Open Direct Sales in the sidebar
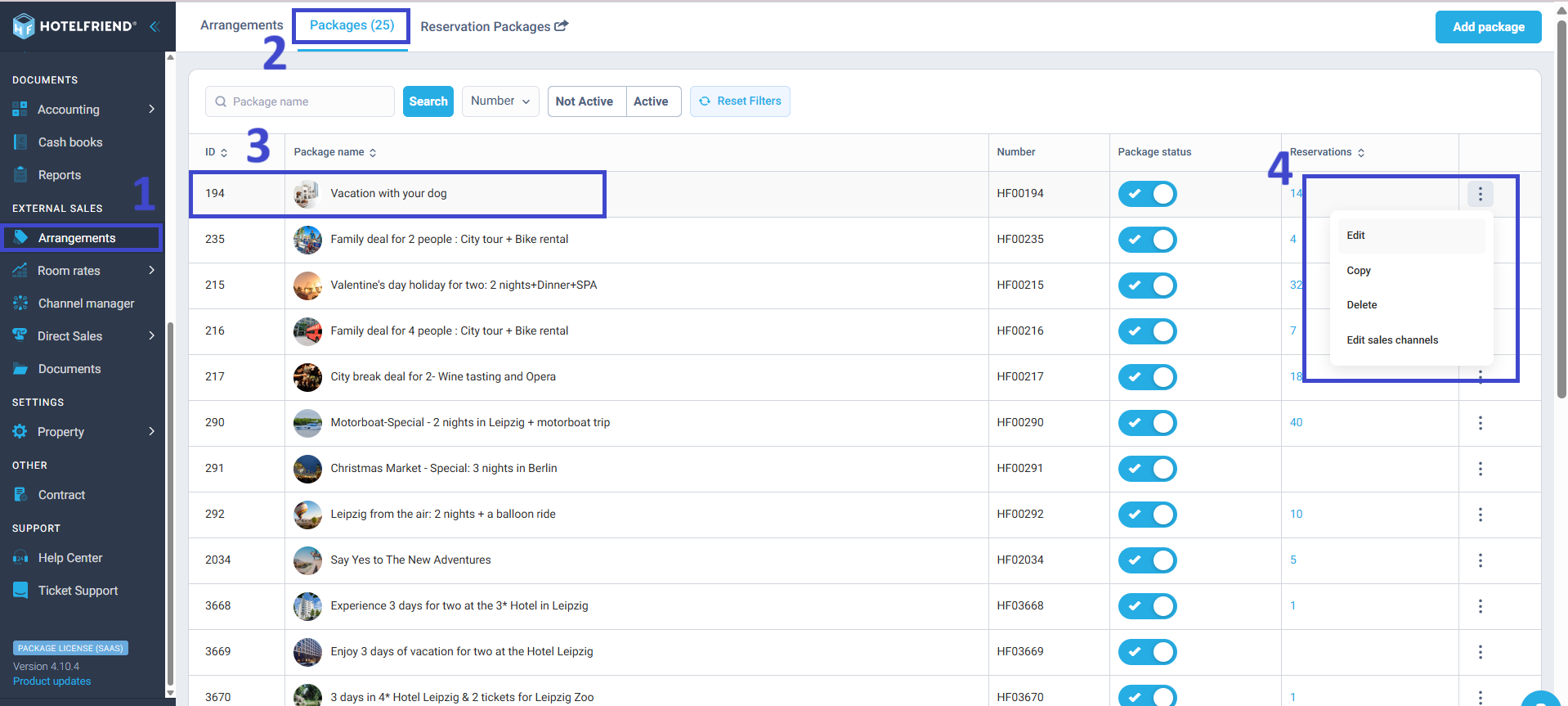Screen dimensions: 1568x706 (69, 336)
